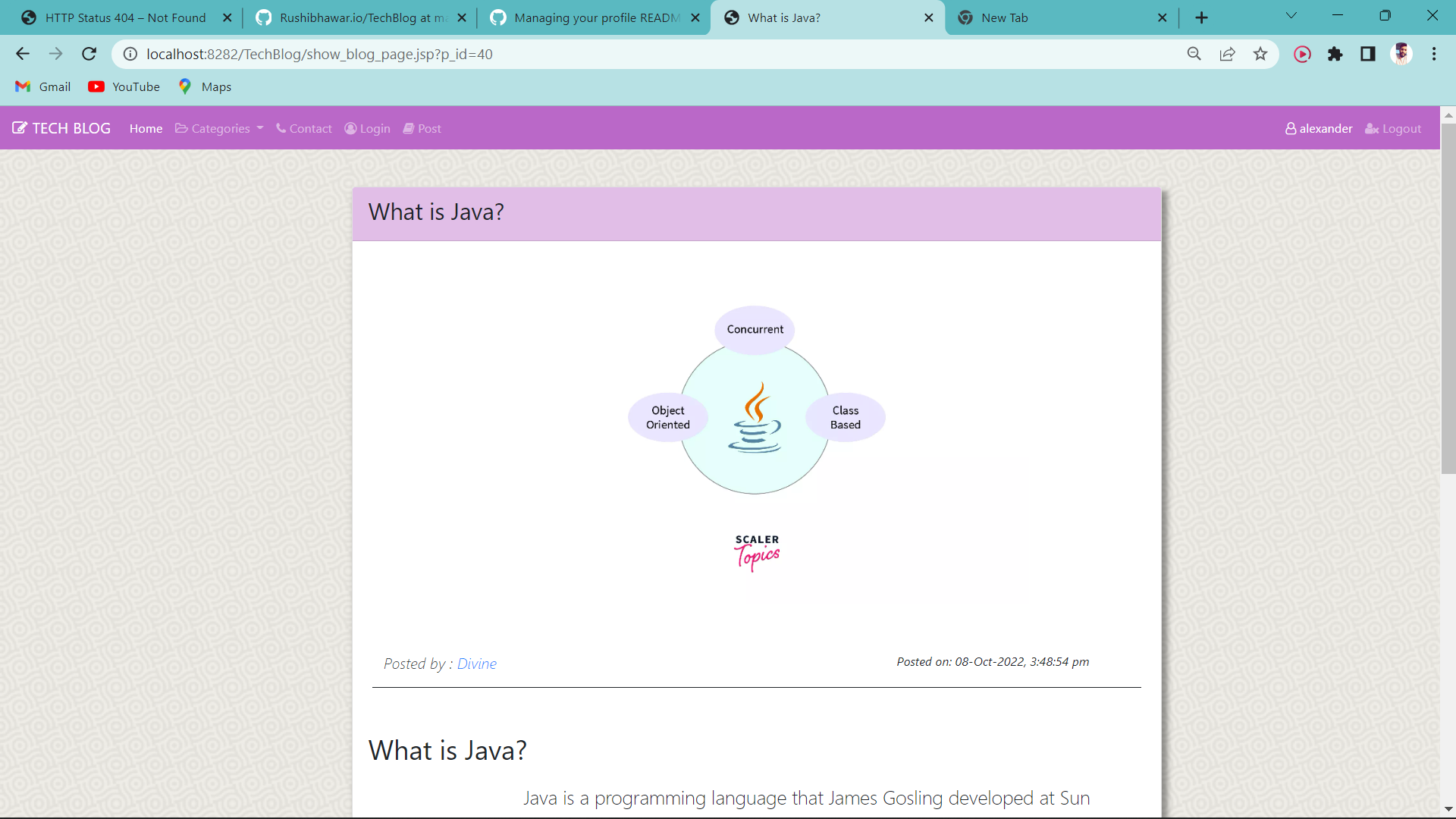The image size is (1456, 819).
Task: Click the Post pencil icon in the navbar
Action: point(409,128)
